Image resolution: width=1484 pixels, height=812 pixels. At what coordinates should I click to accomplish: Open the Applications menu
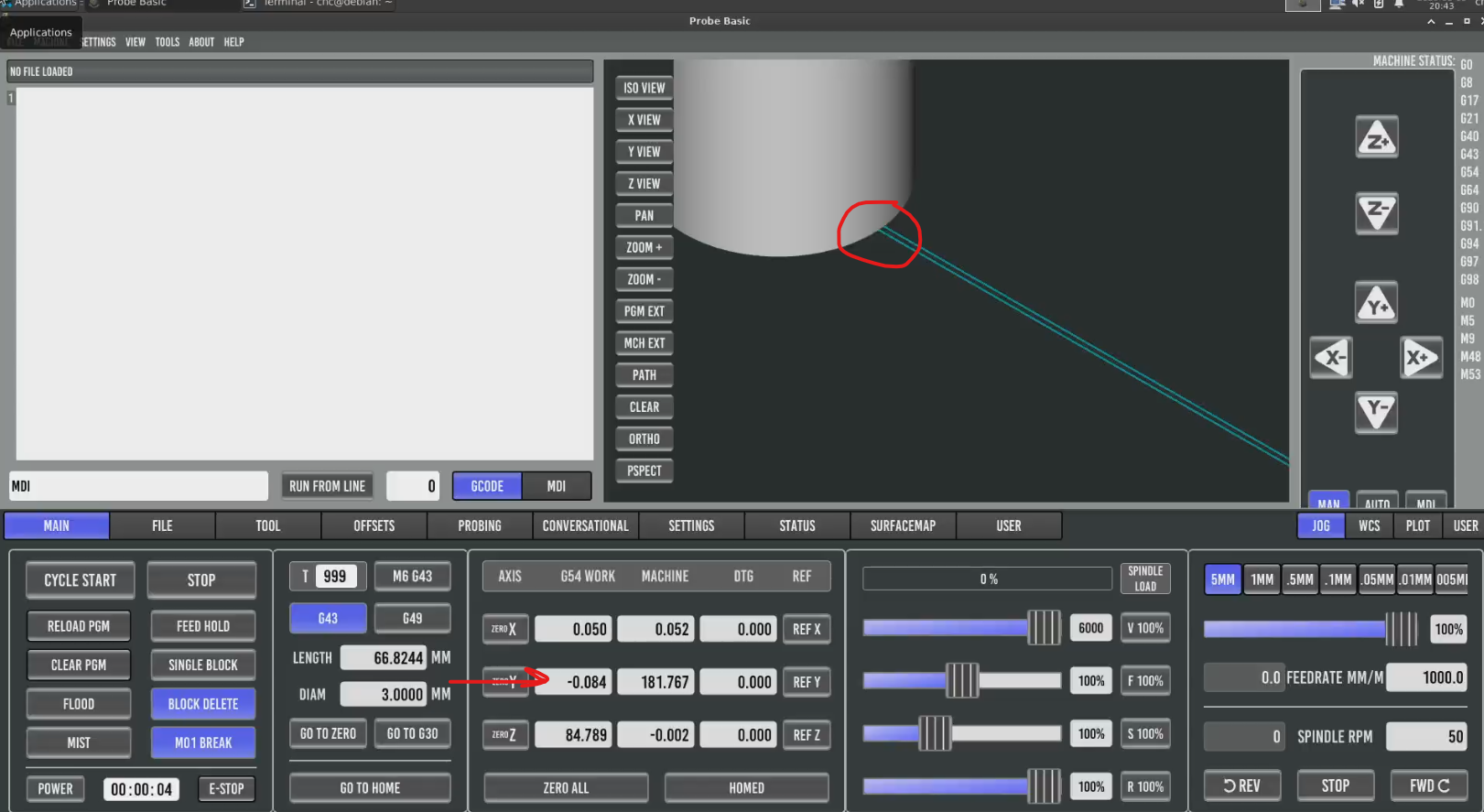[x=41, y=32]
